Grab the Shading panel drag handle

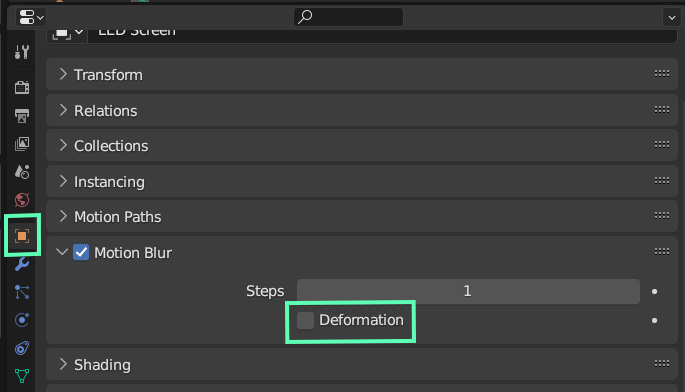point(661,363)
